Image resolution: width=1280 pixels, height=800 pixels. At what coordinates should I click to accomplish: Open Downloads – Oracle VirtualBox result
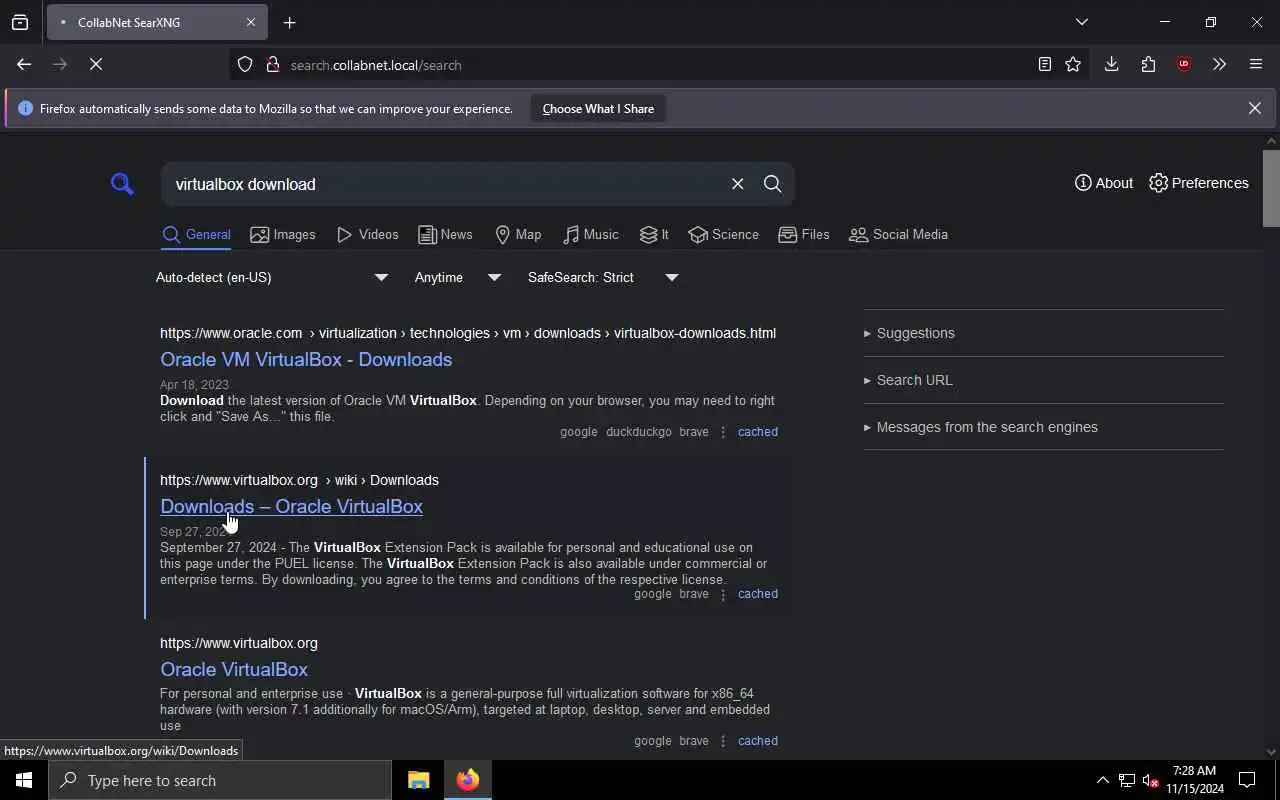[x=291, y=506]
